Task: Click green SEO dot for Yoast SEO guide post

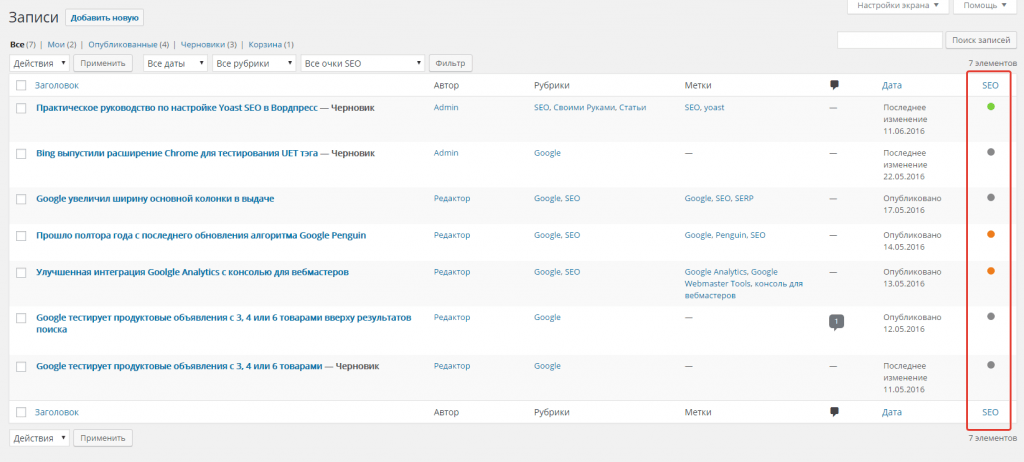Action: point(991,106)
